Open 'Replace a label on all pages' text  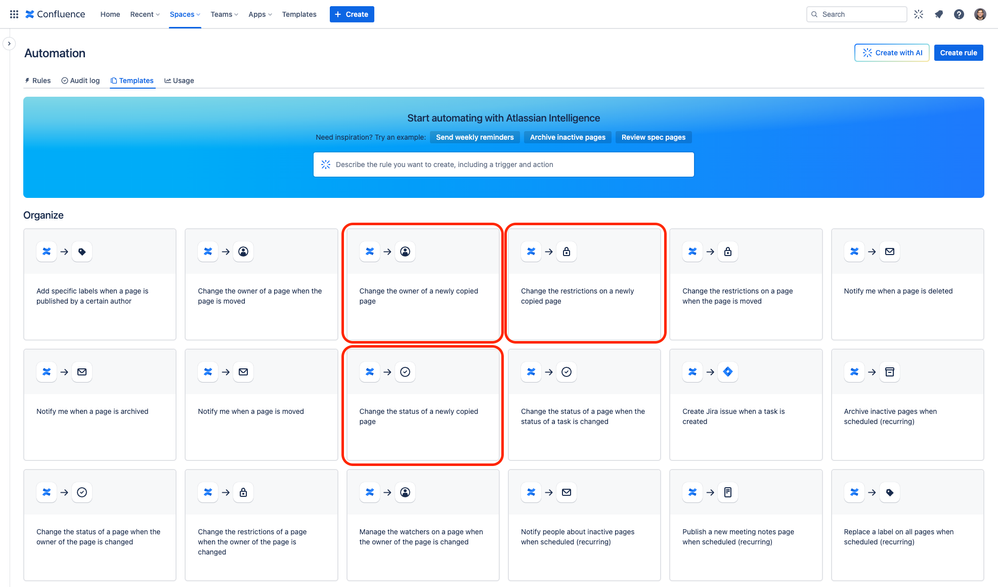point(899,537)
